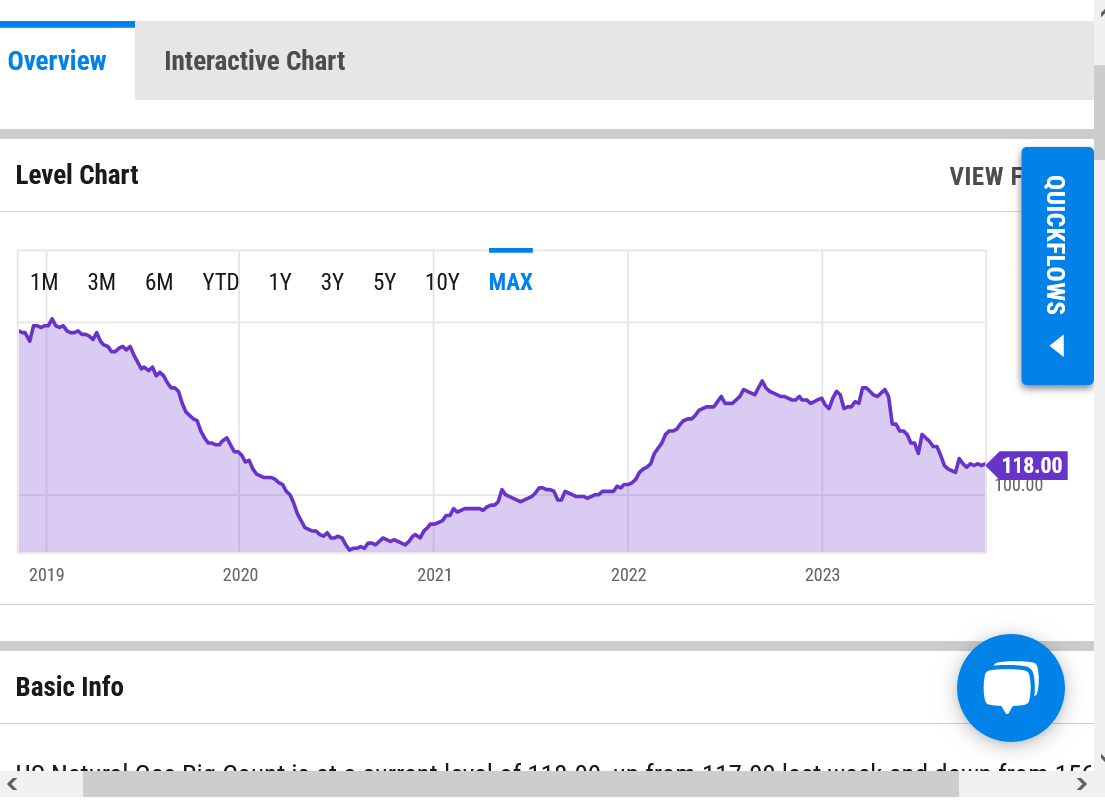The height and width of the screenshot is (805, 1105).
Task: Choose the YTD time range
Action: click(220, 282)
